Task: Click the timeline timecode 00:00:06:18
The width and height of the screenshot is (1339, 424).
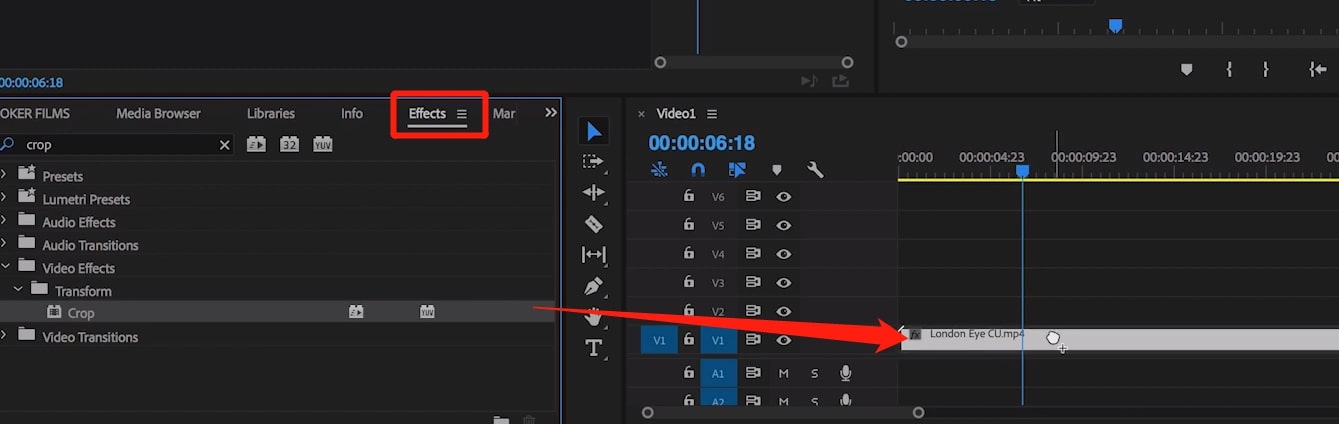Action: 701,143
